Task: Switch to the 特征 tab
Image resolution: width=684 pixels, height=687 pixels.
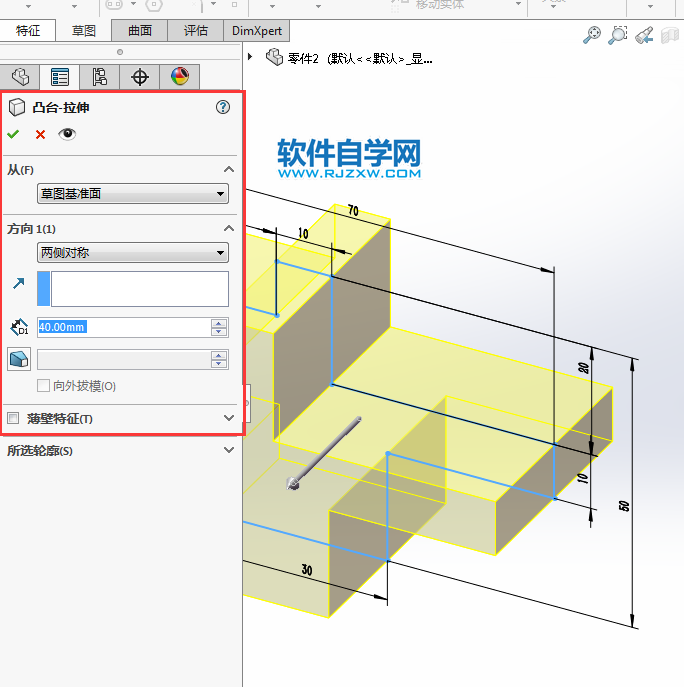Action: 28,31
